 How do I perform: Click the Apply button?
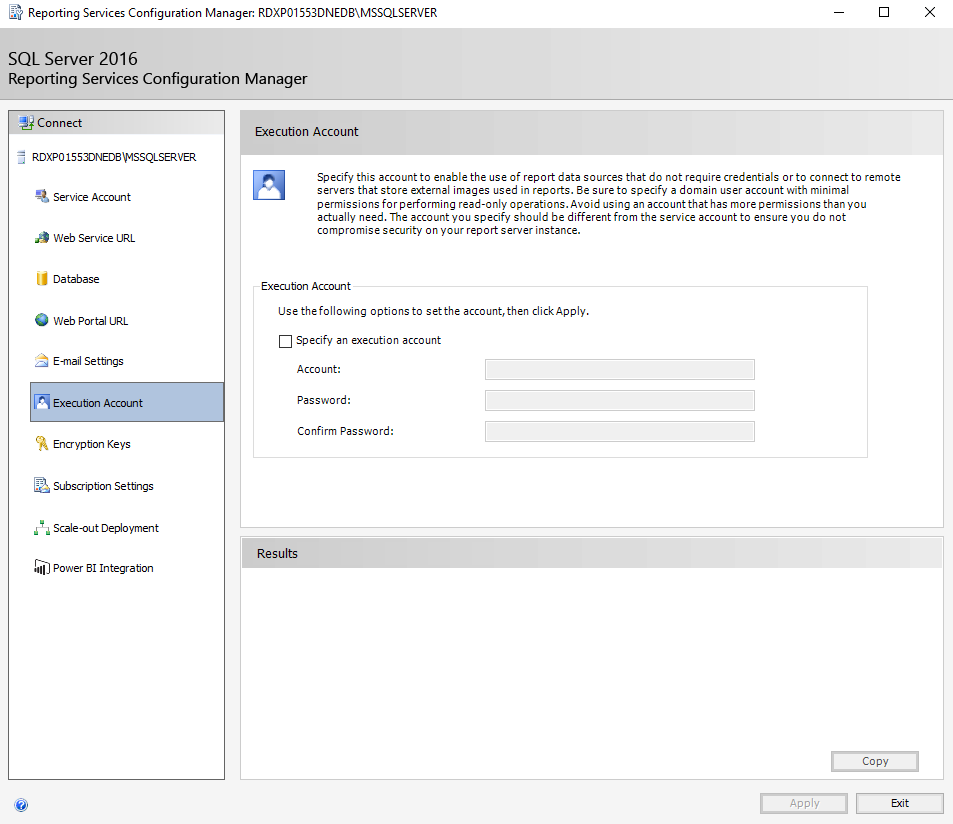[x=803, y=803]
